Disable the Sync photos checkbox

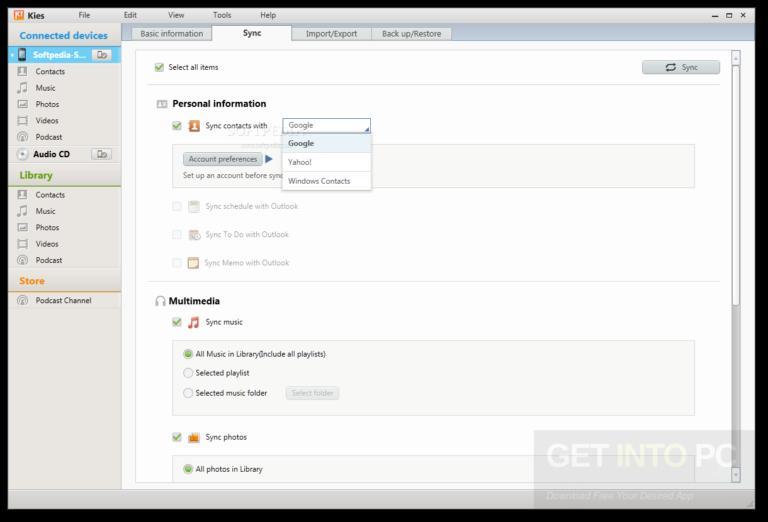coord(177,437)
